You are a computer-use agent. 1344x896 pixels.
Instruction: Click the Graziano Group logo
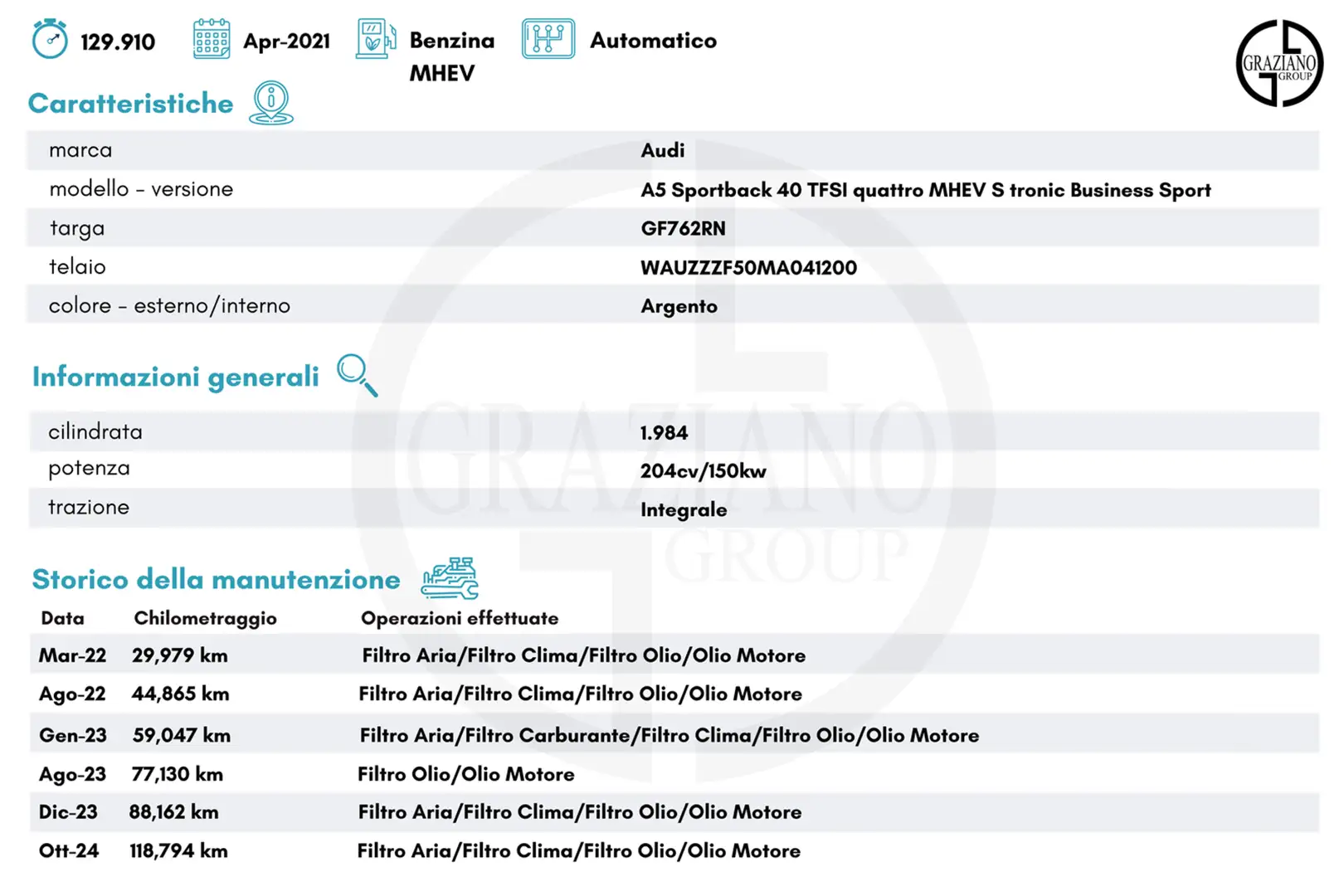[1279, 63]
